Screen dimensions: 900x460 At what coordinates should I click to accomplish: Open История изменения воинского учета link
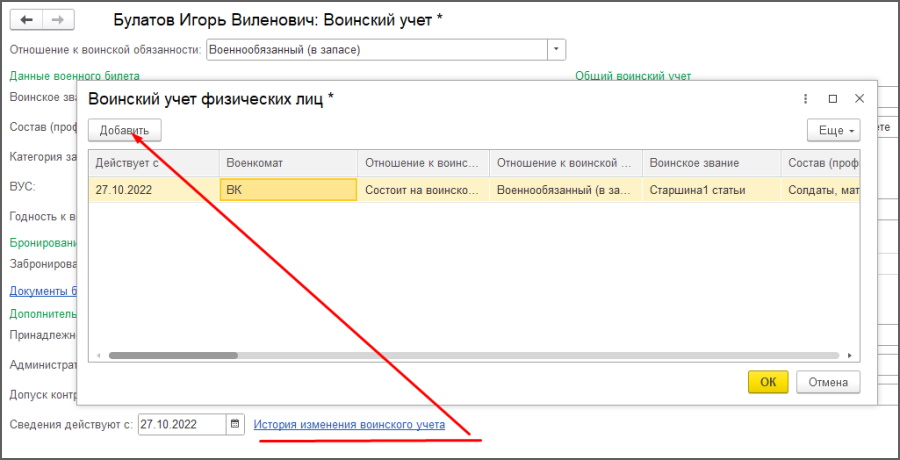[x=349, y=425]
